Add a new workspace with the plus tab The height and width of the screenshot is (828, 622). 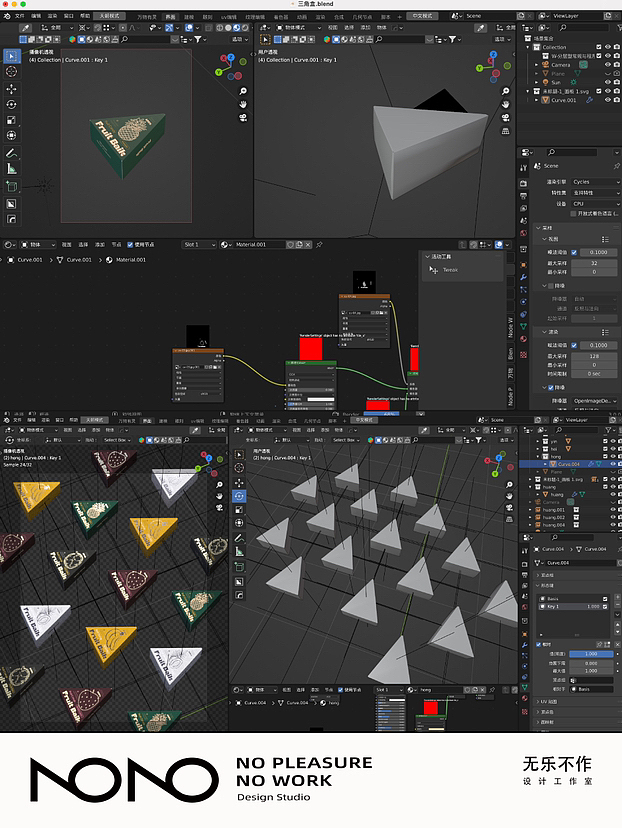coord(399,16)
